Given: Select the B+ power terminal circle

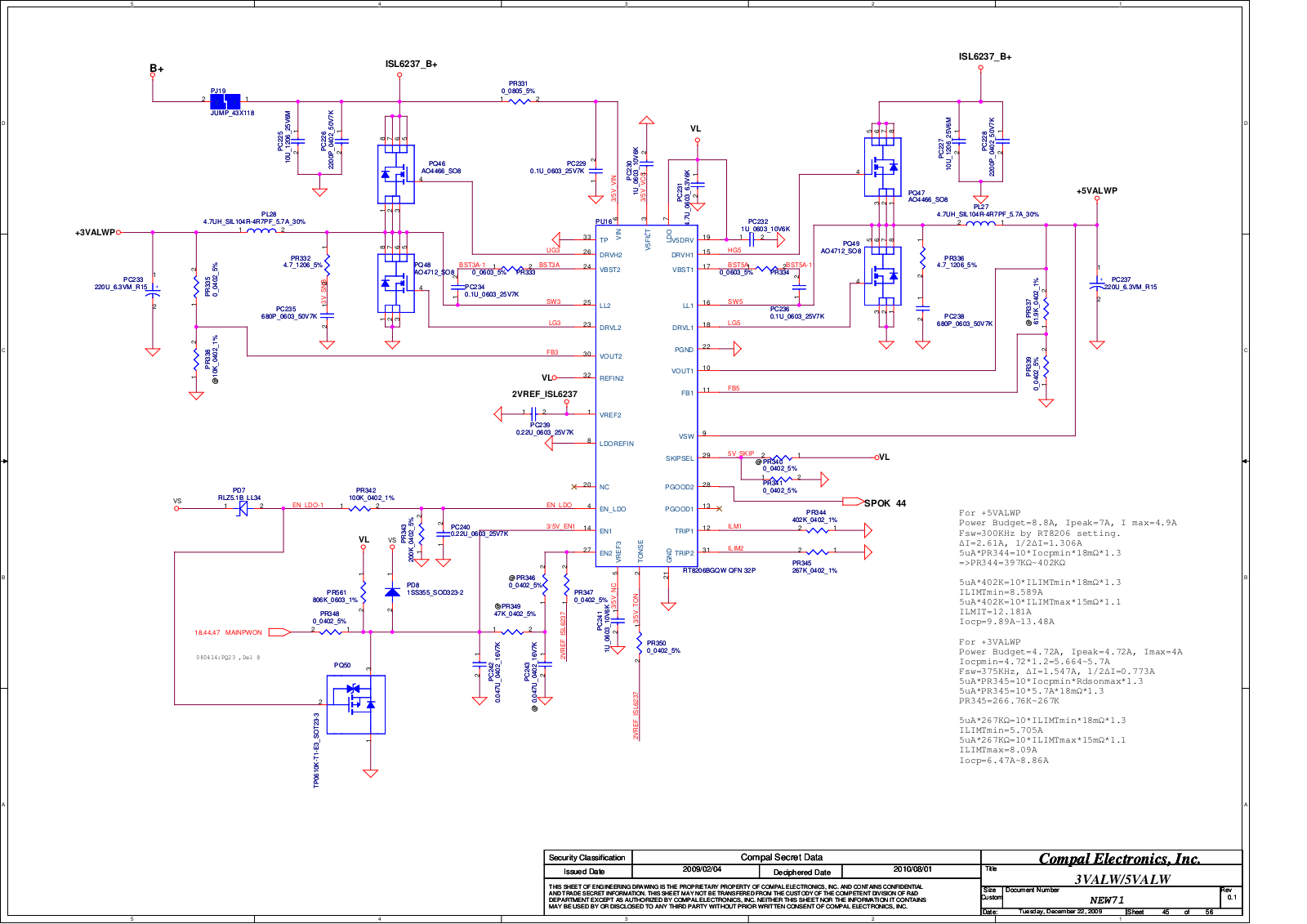Looking at the screenshot, I should (153, 74).
